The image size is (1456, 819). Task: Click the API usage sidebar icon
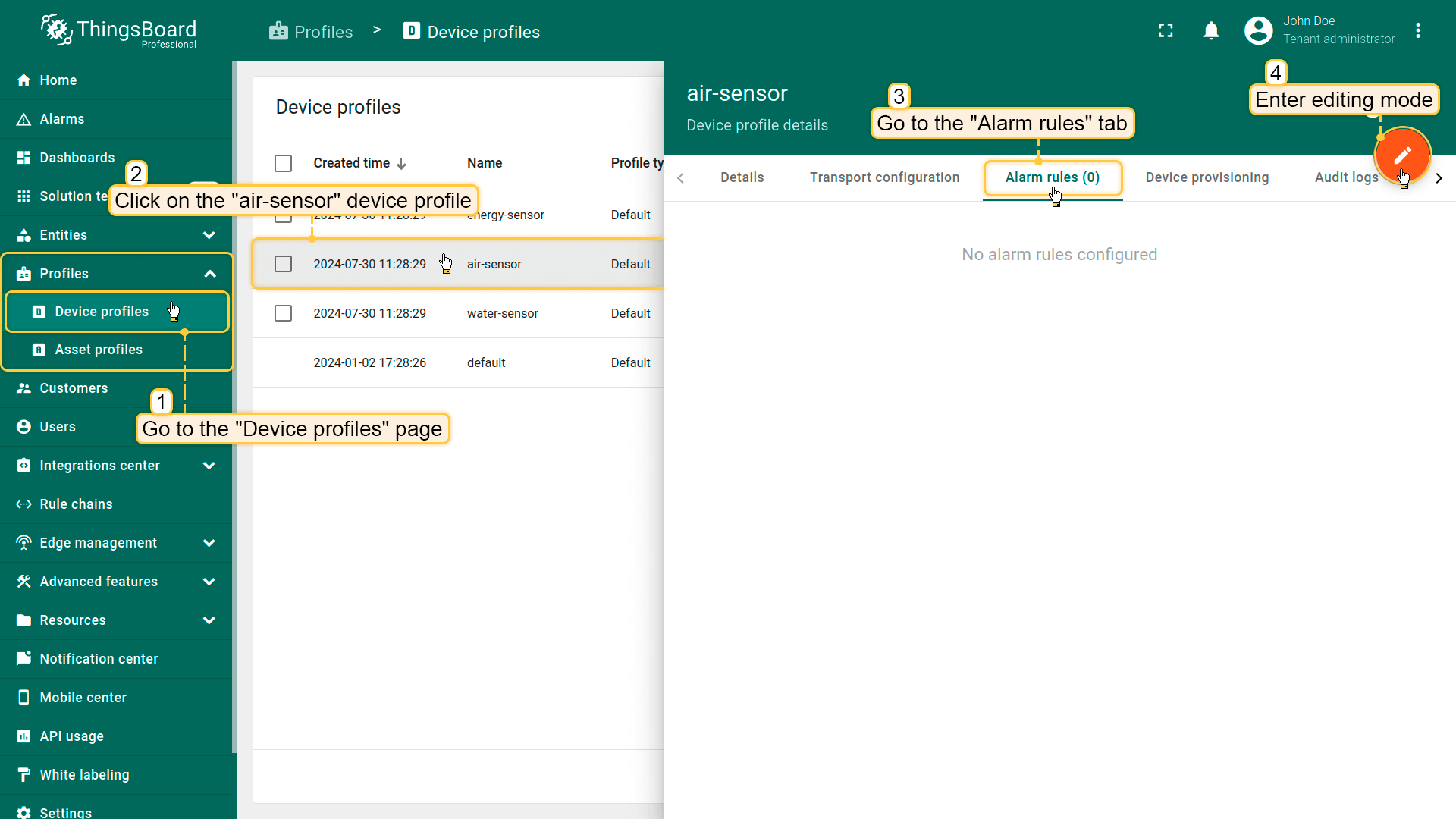pyautogui.click(x=24, y=736)
